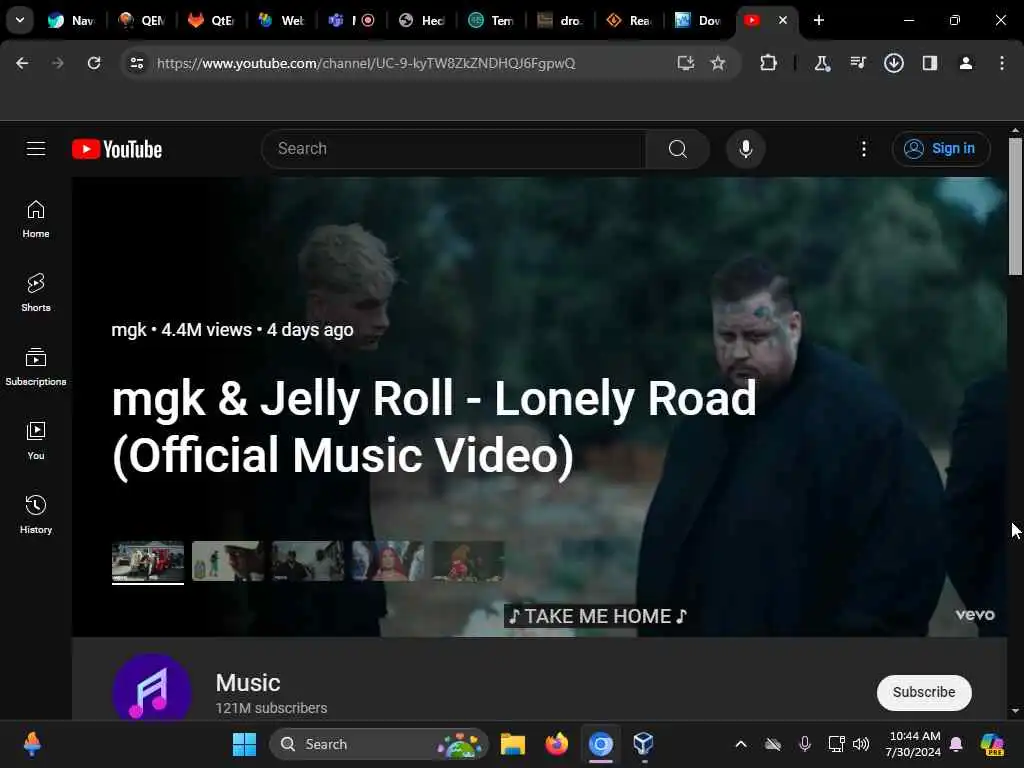Select the second carousel video thumbnail
This screenshot has height=768, width=1024.
coord(228,561)
